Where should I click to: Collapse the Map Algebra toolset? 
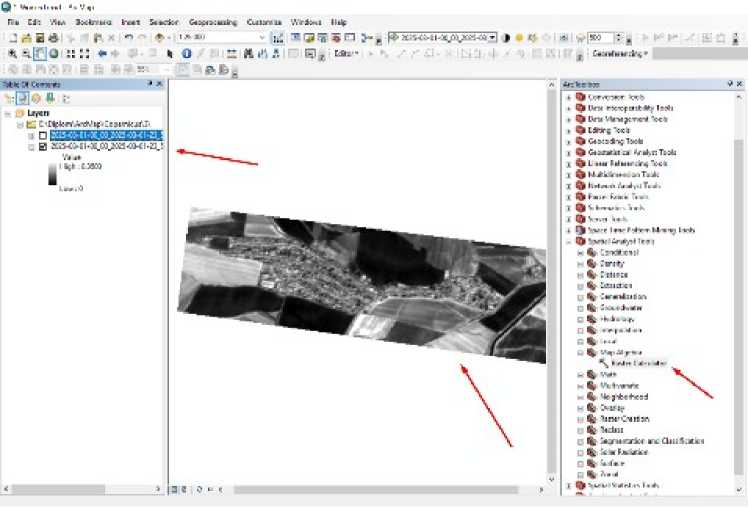coord(580,352)
